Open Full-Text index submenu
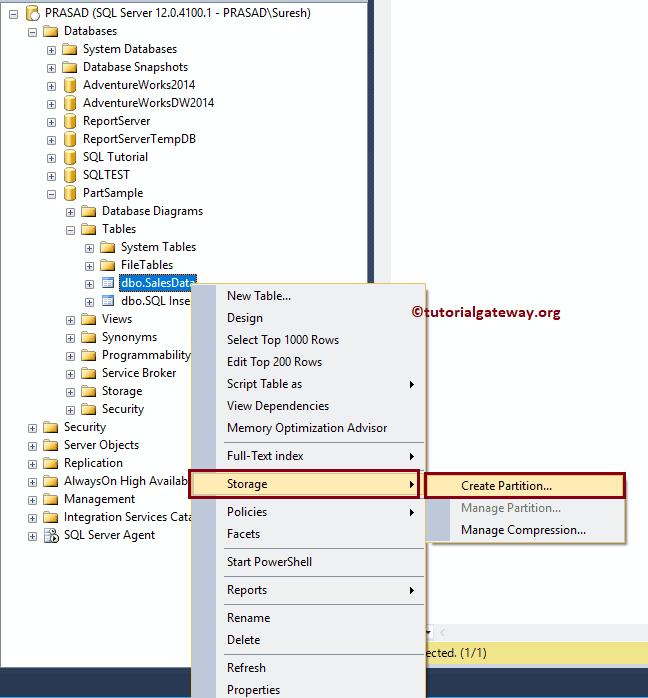 309,456
